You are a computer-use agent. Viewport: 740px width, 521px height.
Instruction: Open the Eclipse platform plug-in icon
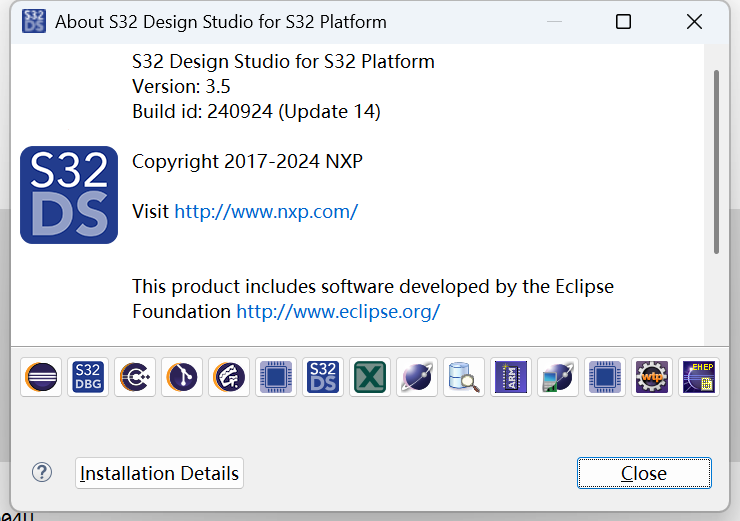tap(41, 377)
